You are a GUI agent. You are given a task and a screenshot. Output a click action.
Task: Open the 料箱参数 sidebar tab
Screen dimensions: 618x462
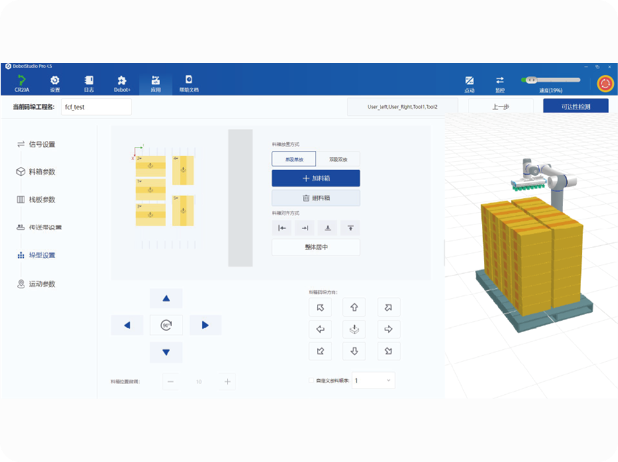click(42, 172)
